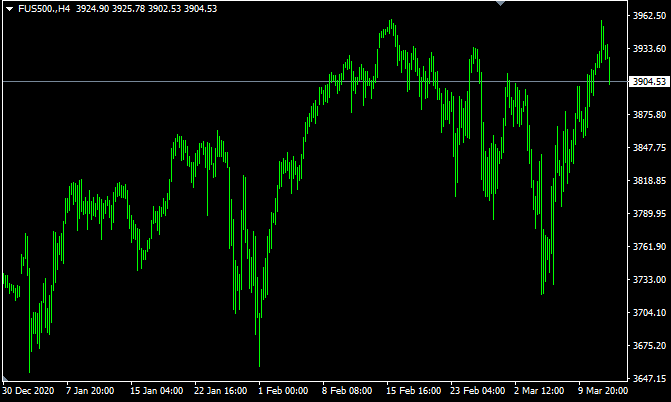
Task: Click the close value 3904.53 in the header
Action: click(200, 9)
